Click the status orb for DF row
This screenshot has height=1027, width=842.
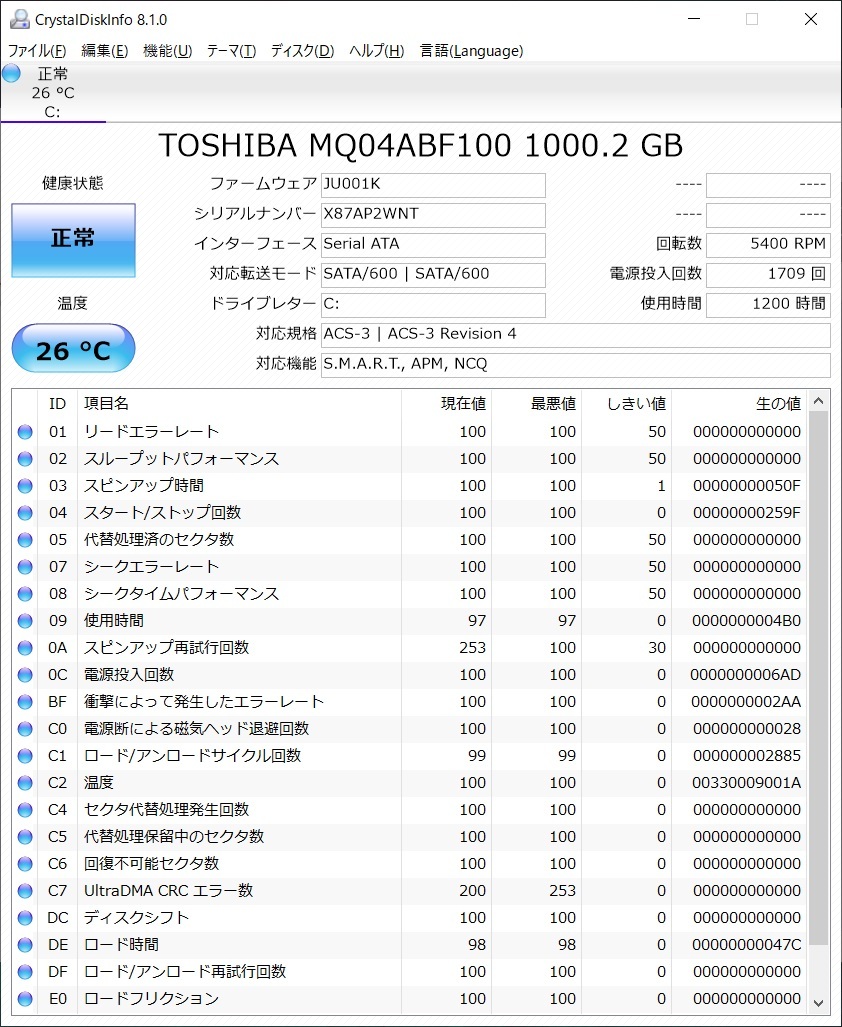(x=25, y=972)
